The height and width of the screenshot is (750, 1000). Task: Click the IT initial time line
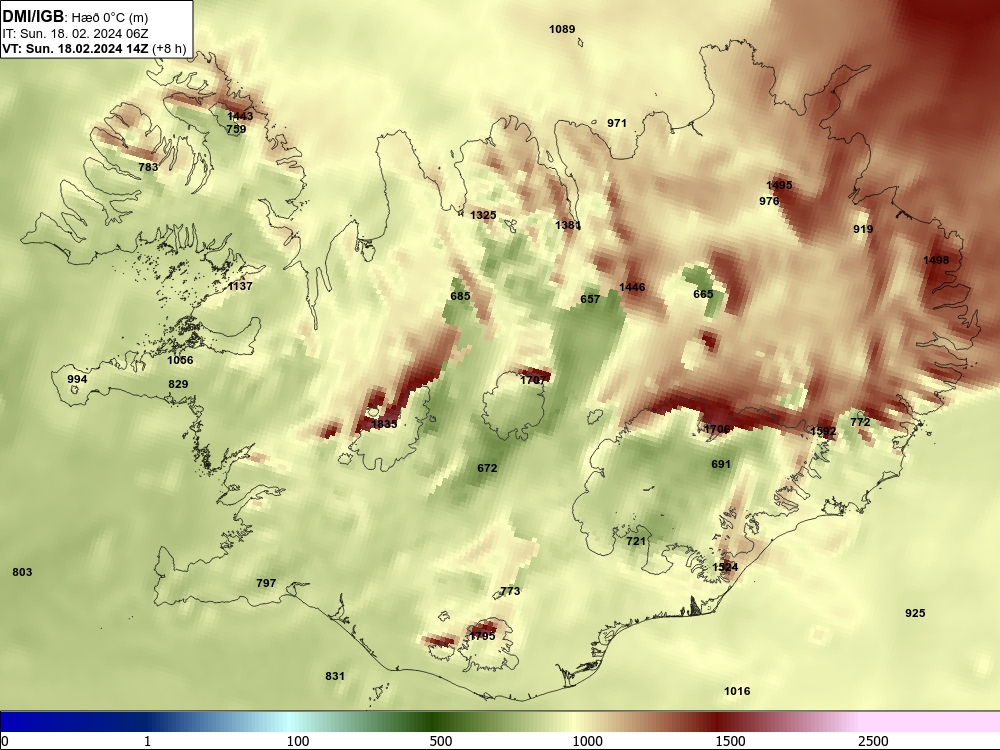[75, 34]
